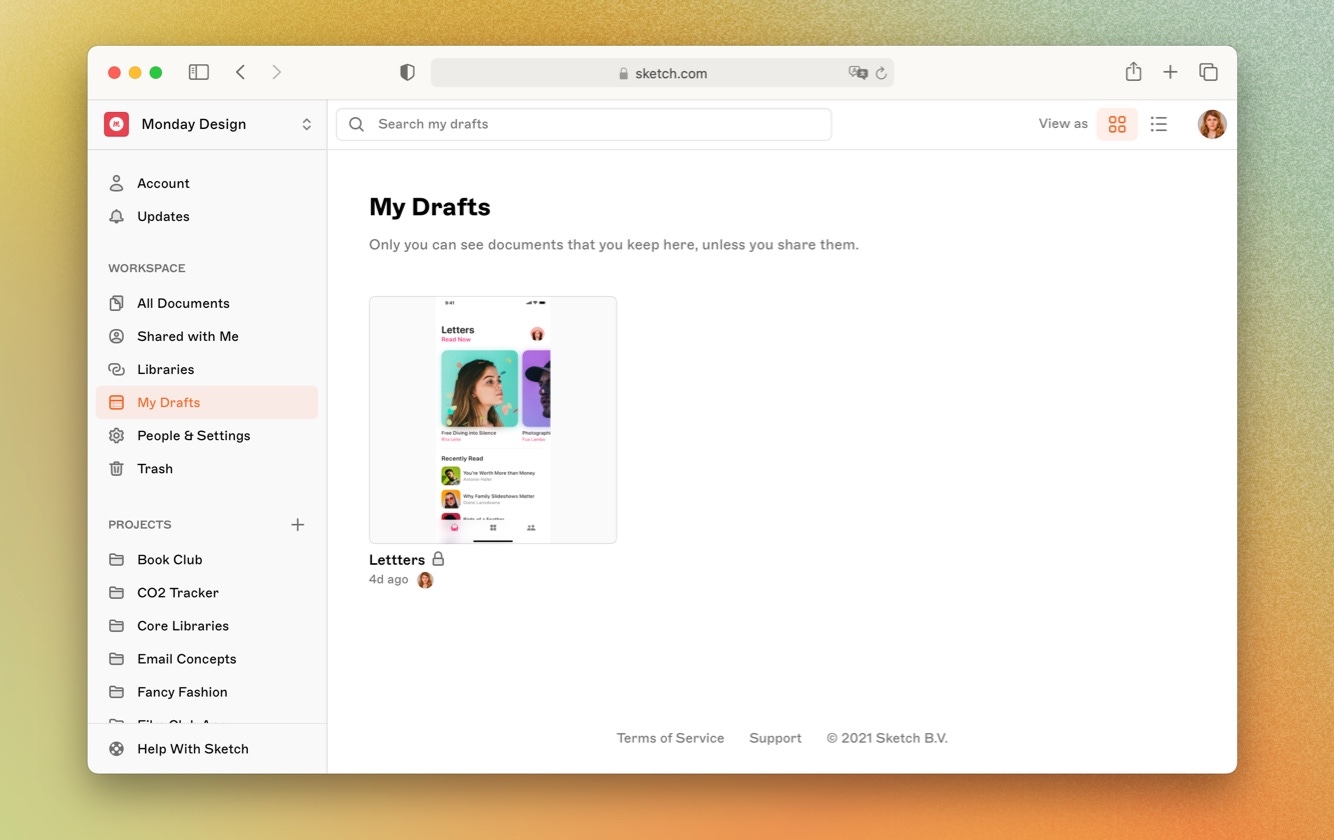Open privacy report shield icon
Screen dimensions: 1334x840
coord(407,72)
